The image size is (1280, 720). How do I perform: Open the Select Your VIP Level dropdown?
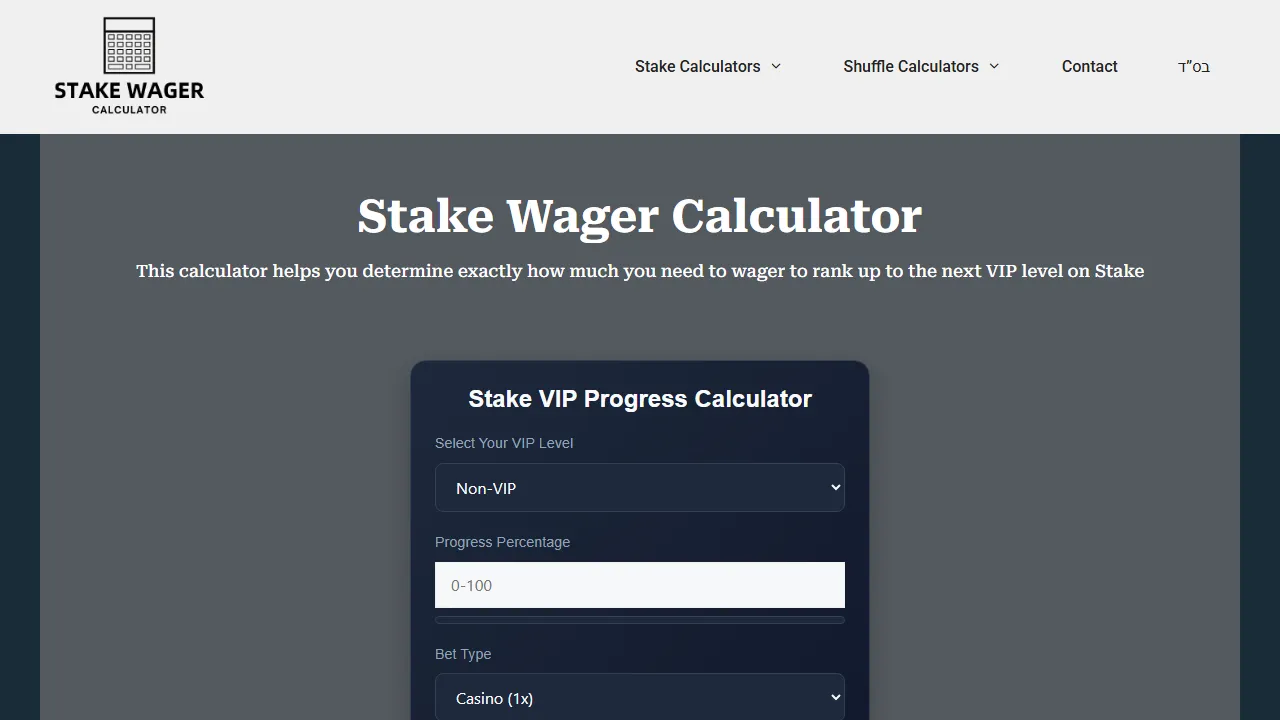[x=640, y=487]
